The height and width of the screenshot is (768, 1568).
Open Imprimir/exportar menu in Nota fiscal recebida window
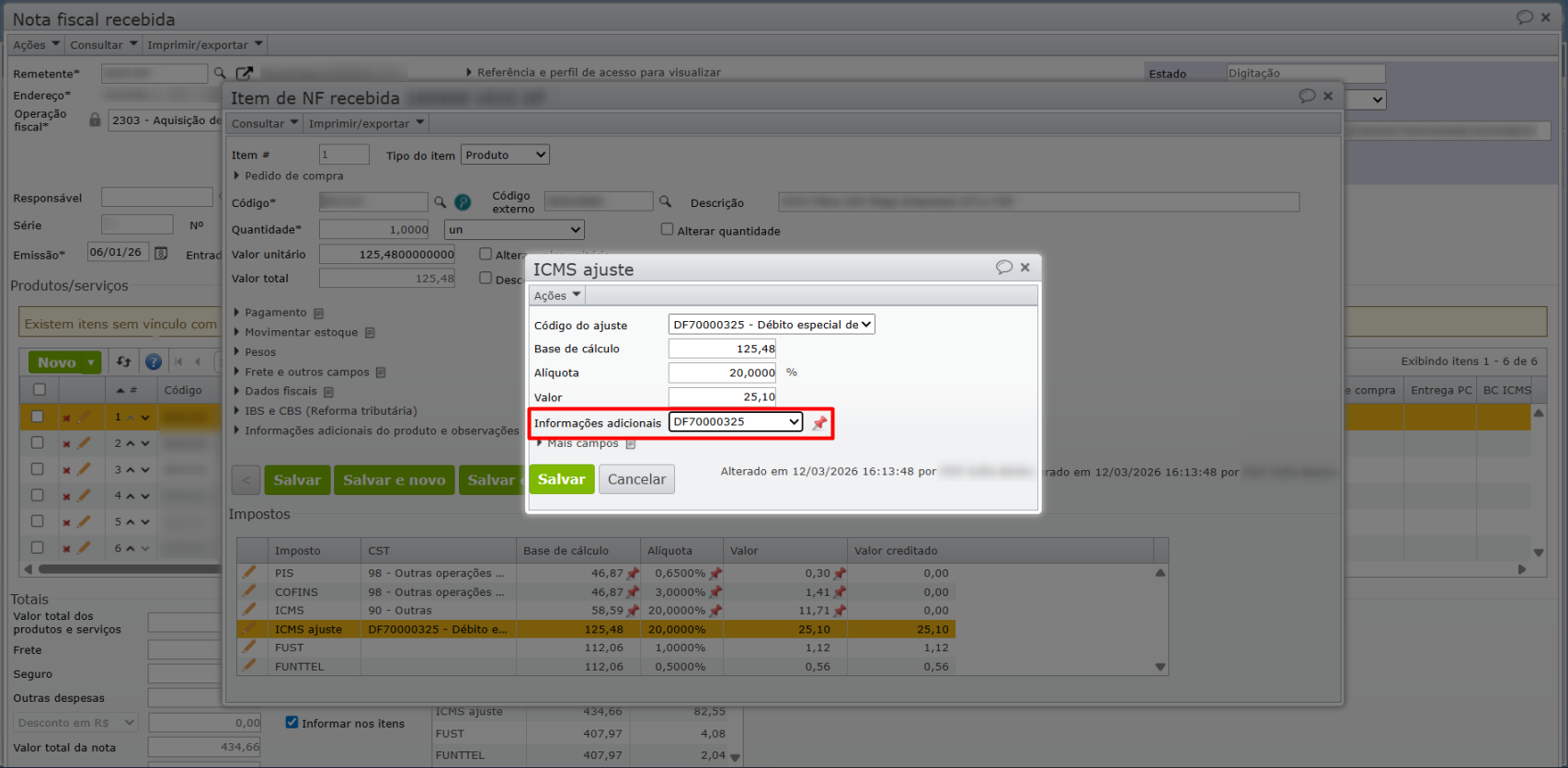(205, 44)
